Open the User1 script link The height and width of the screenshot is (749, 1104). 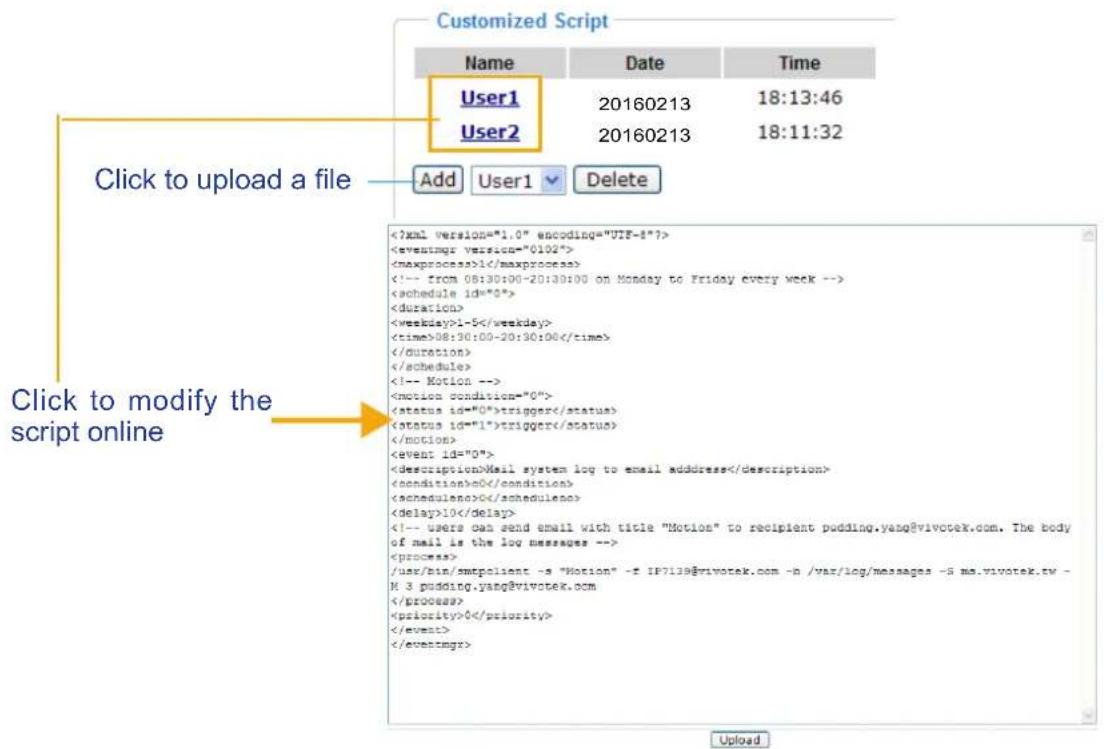489,98
